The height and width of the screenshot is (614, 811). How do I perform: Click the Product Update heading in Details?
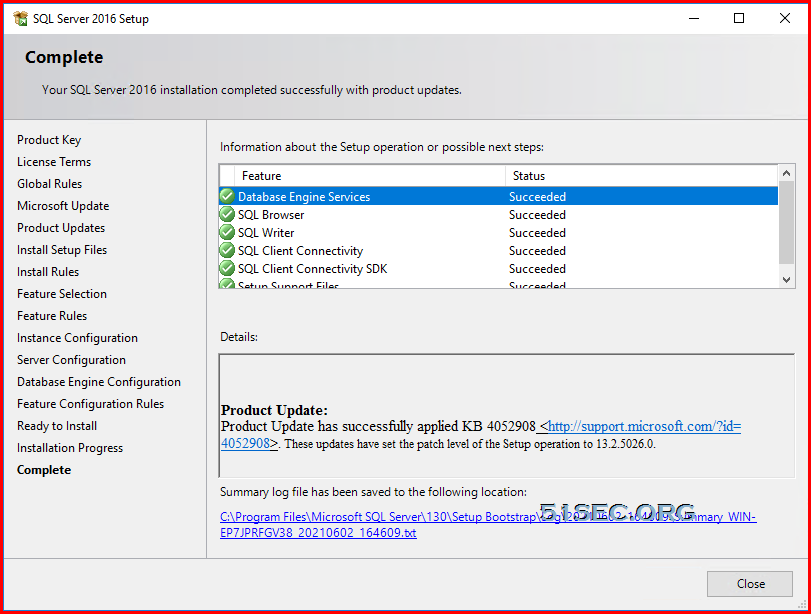point(275,410)
